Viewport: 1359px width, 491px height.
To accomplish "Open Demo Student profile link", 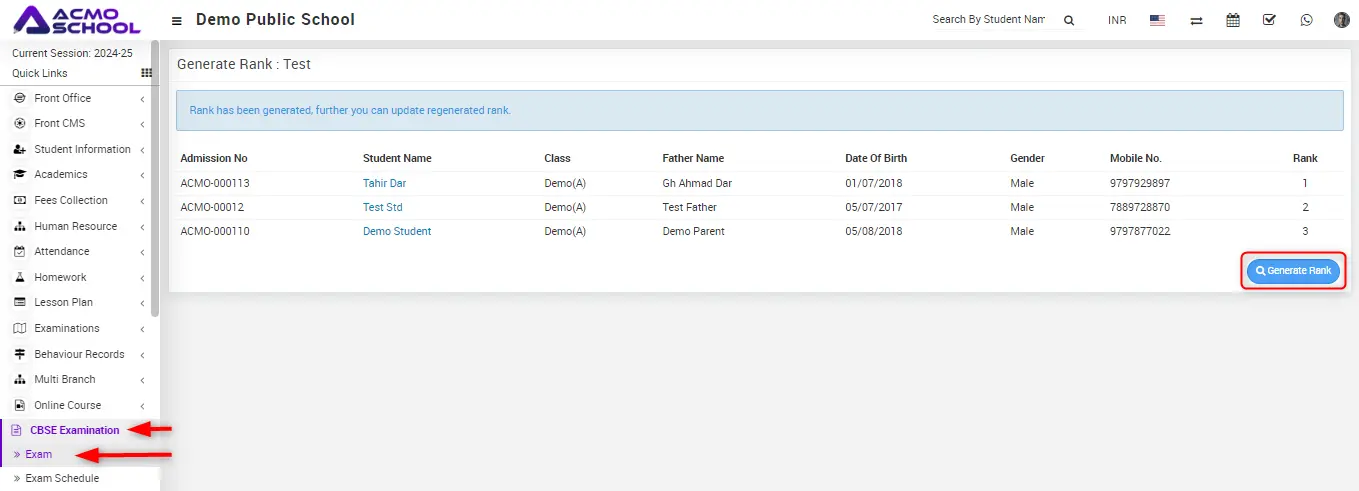I will coord(397,231).
